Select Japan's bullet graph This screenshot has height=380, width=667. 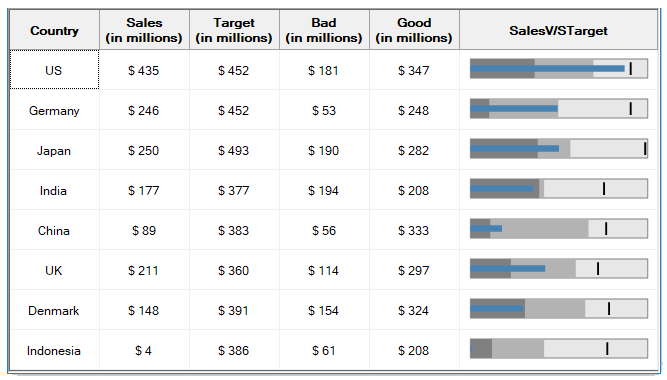tap(559, 149)
